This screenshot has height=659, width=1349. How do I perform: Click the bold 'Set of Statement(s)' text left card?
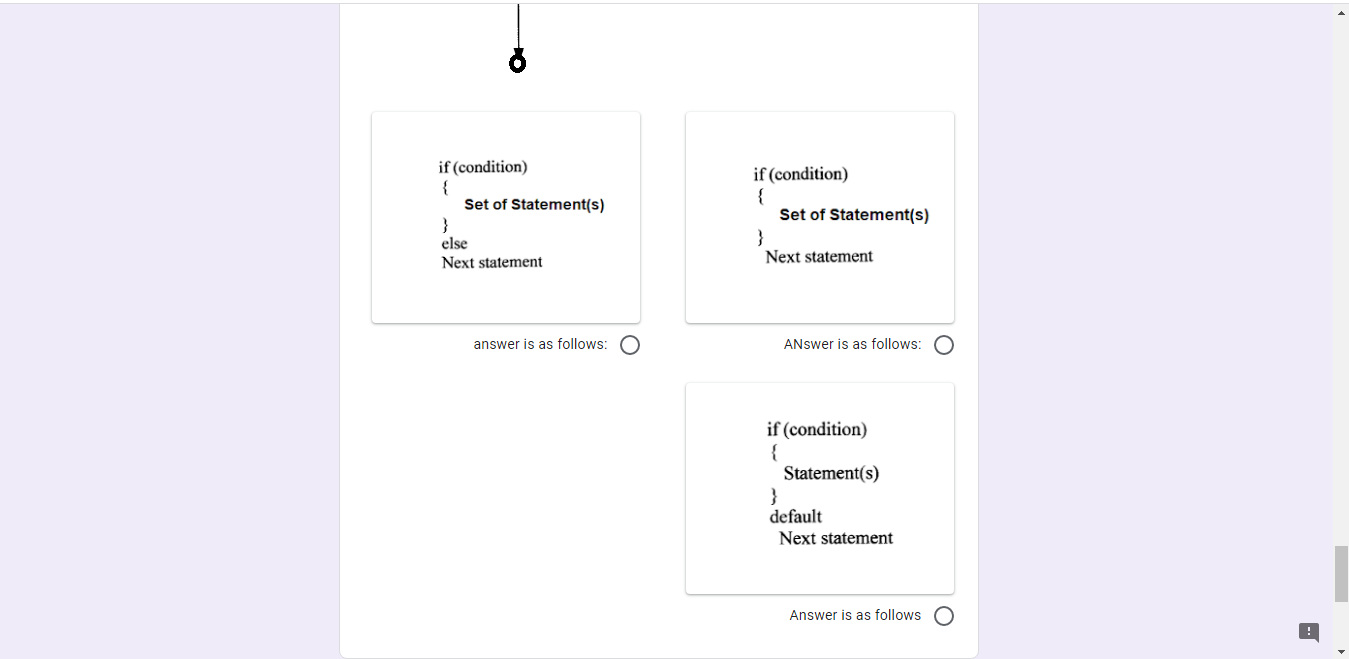coord(534,204)
